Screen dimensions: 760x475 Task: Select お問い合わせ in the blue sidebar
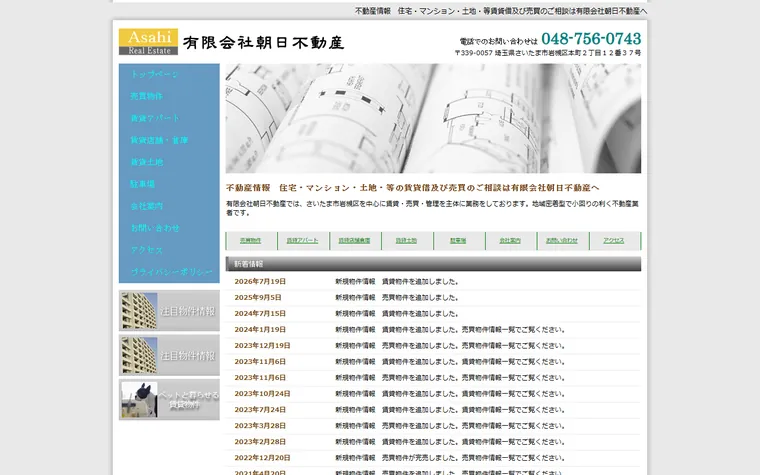(x=155, y=228)
